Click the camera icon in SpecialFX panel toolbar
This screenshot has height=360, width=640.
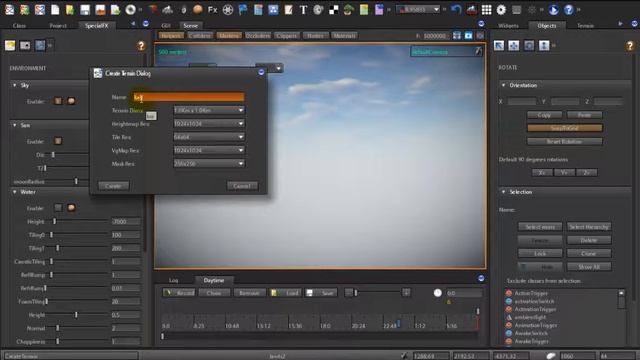coord(25,45)
